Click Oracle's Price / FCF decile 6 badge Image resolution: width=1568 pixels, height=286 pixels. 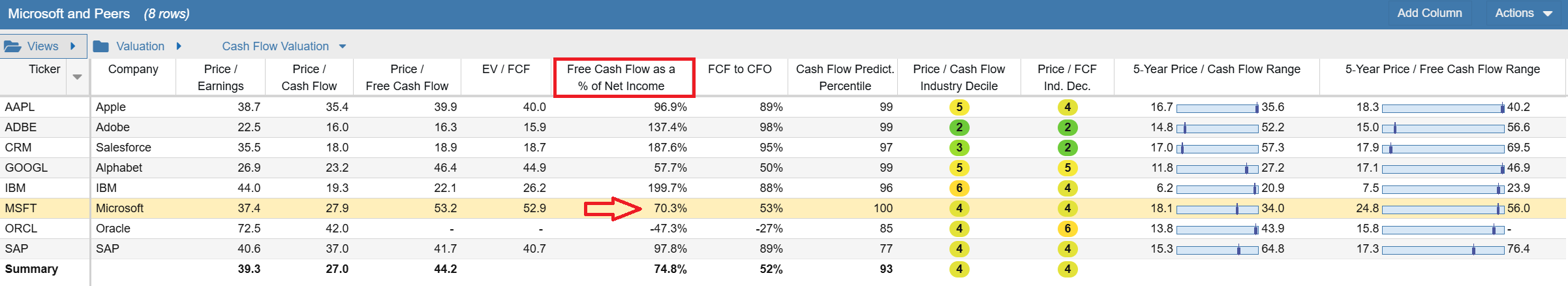click(1068, 229)
